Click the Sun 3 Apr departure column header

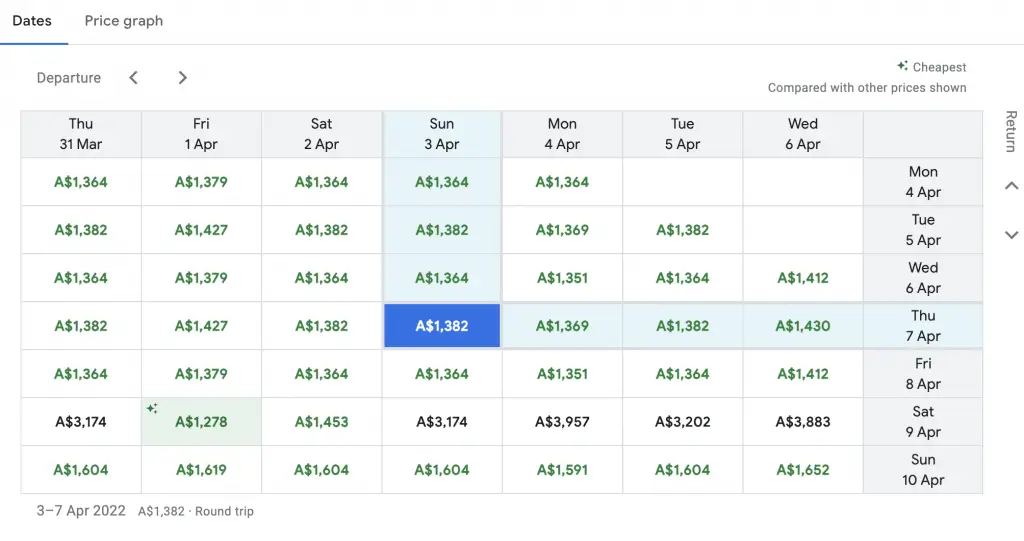click(442, 134)
